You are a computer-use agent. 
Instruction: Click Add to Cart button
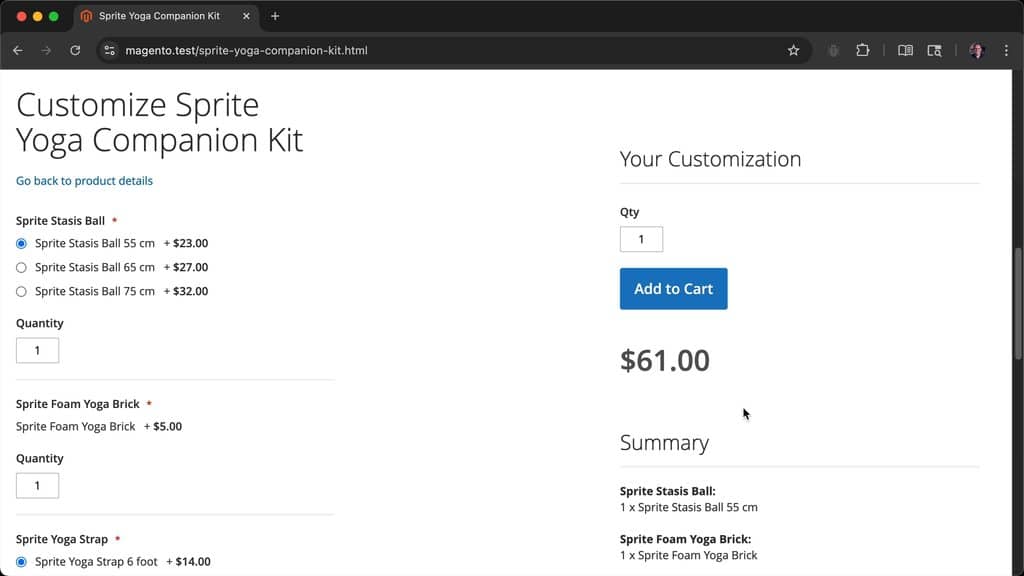(673, 289)
